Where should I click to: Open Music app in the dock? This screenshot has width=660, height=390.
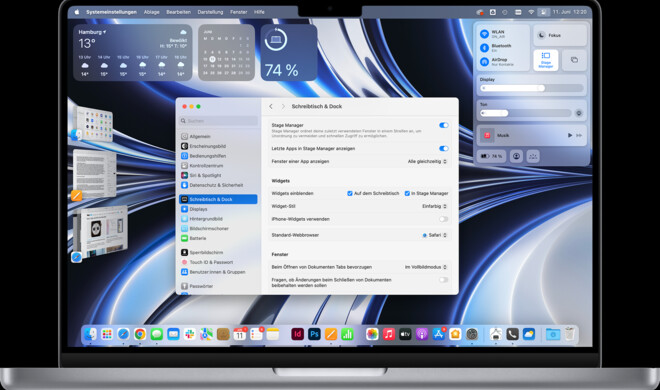389,334
